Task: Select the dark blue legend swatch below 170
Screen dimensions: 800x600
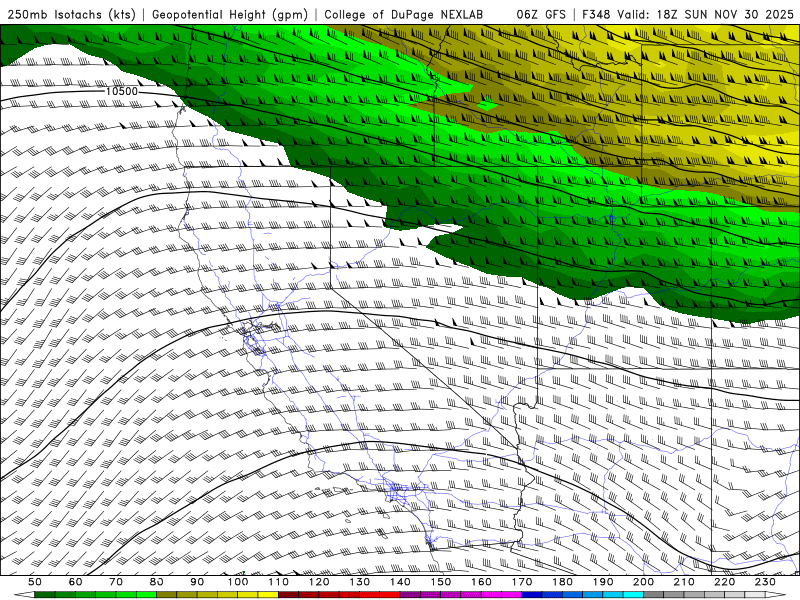Action: (532, 595)
